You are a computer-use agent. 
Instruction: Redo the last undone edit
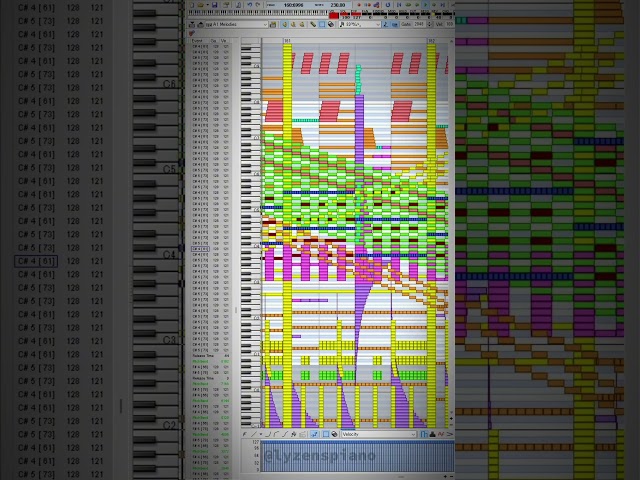click(258, 5)
